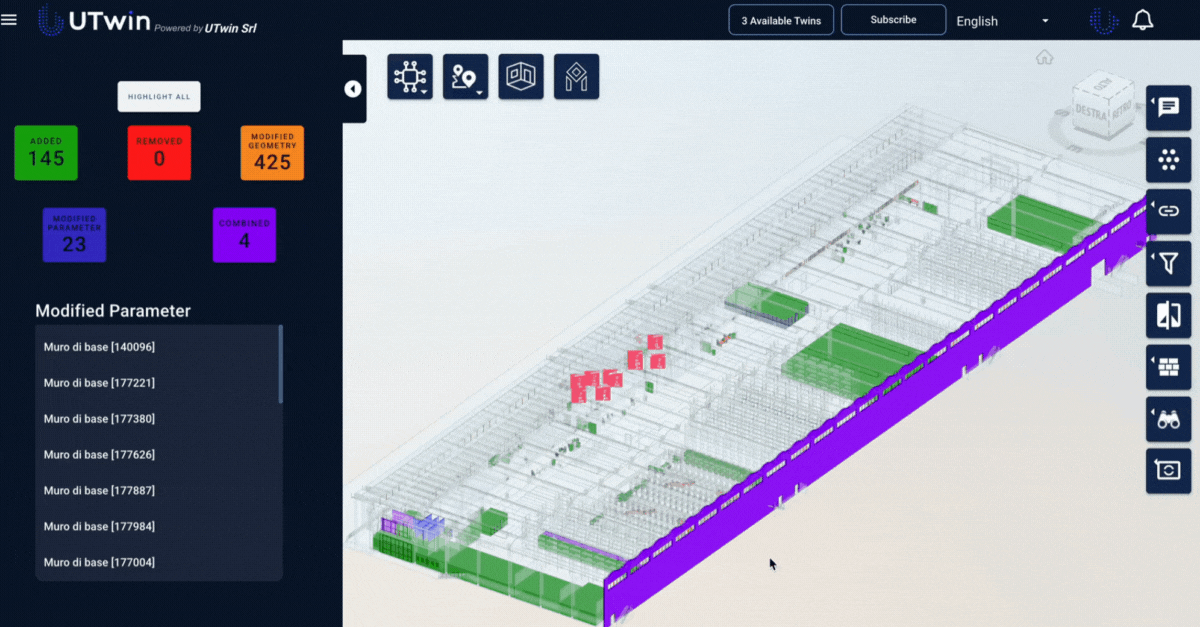Click the Removed red color tile
This screenshot has height=627, width=1200.
coord(159,153)
